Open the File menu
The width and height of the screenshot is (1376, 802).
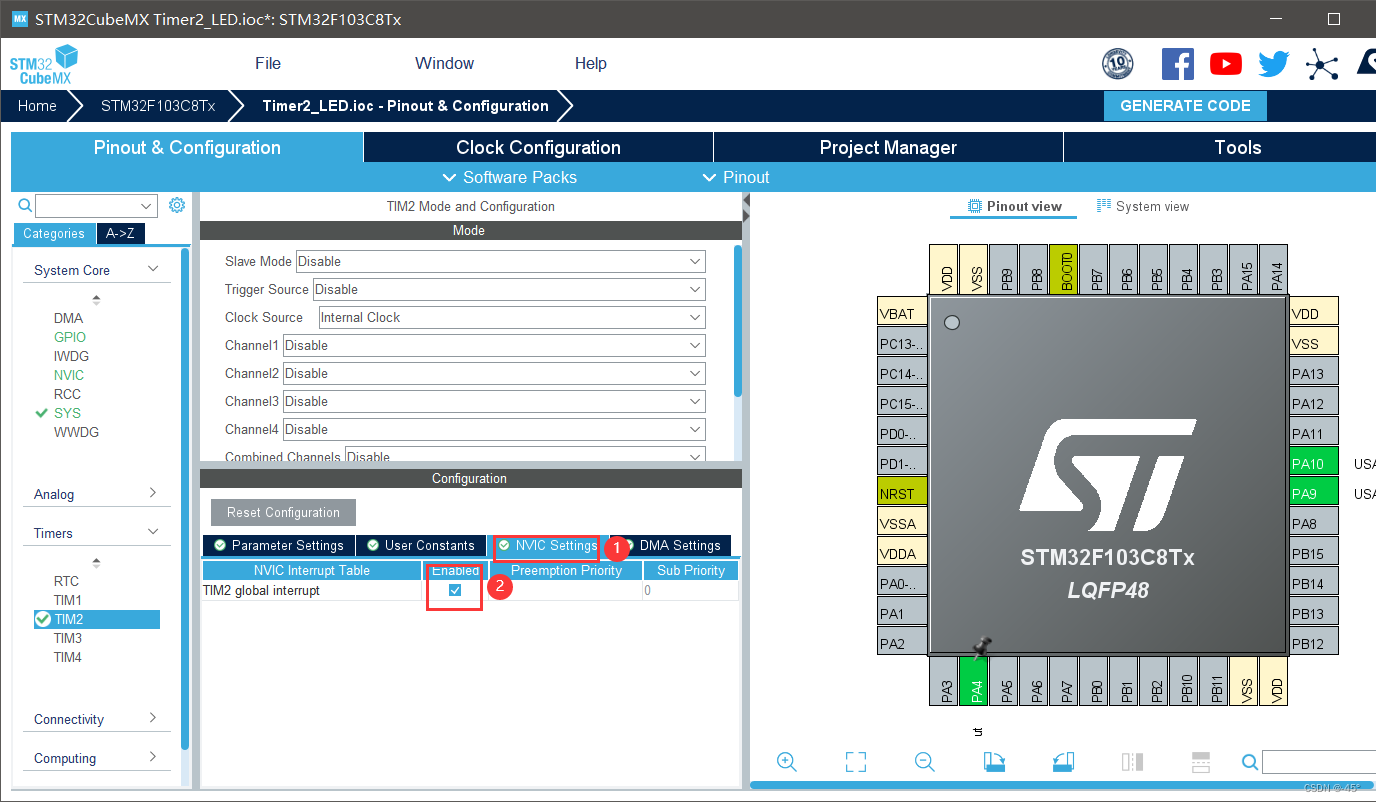[268, 63]
